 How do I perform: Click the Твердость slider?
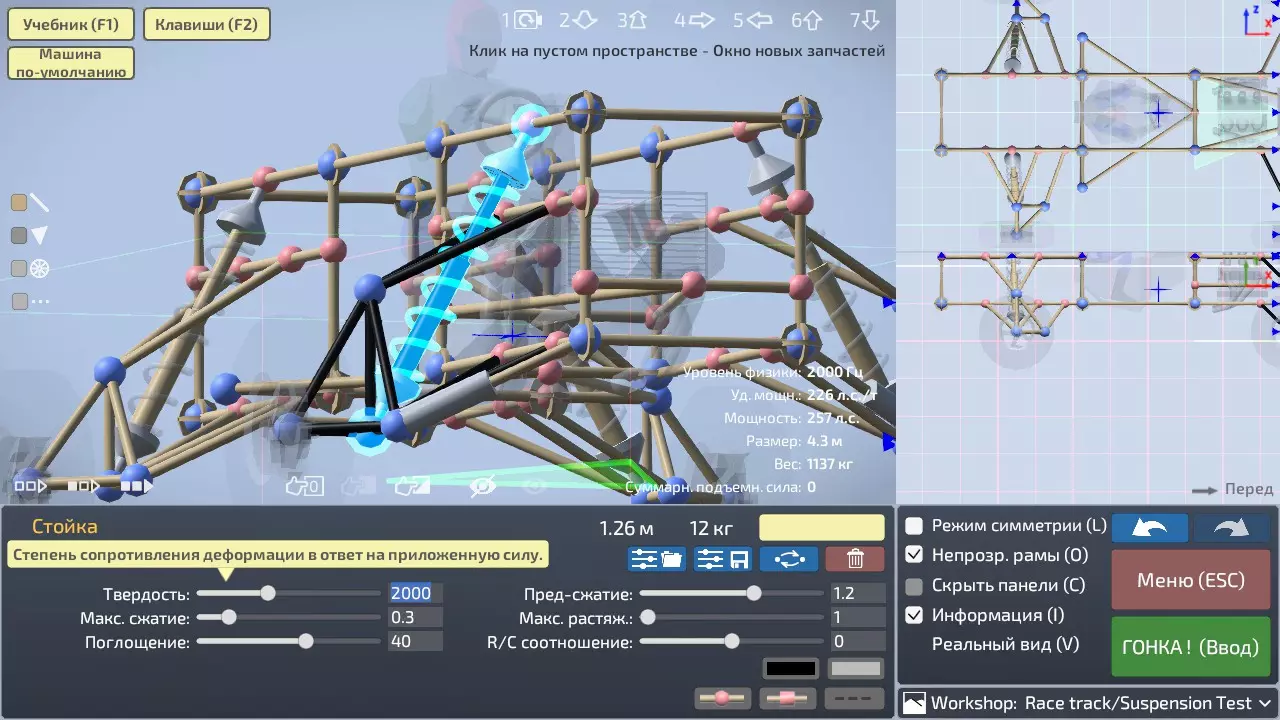pos(289,593)
